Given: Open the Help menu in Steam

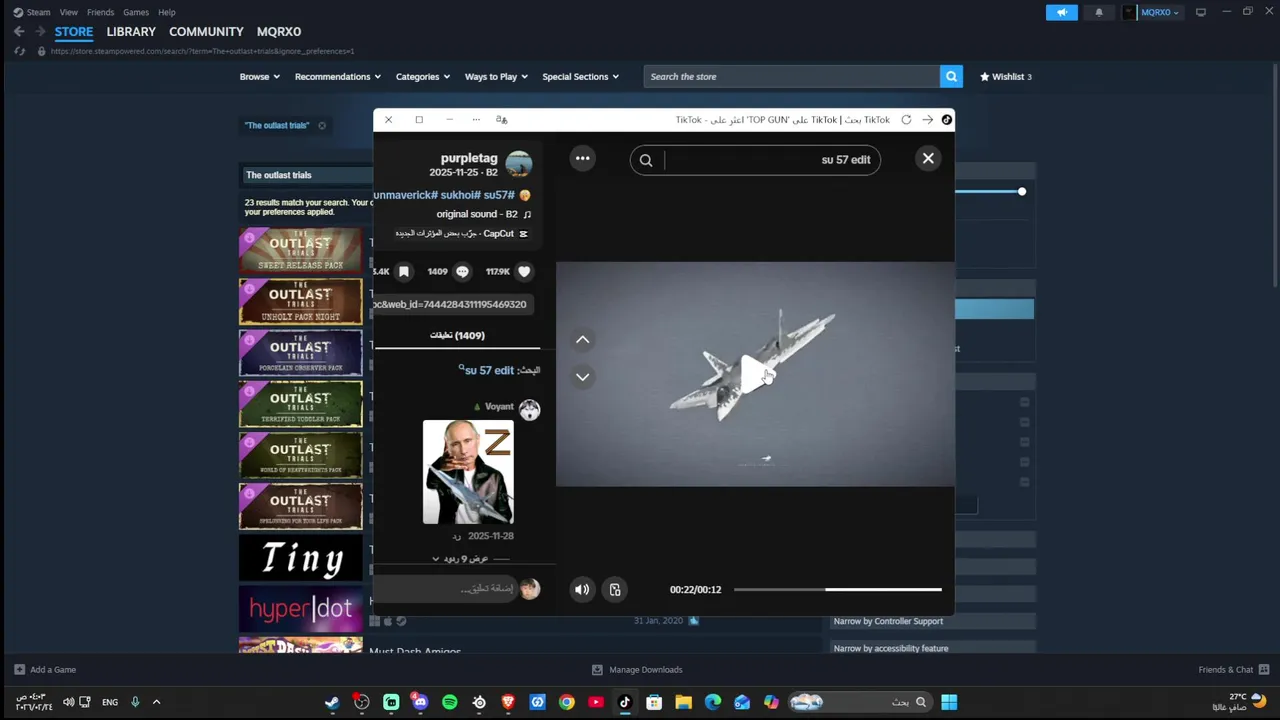Looking at the screenshot, I should point(167,12).
